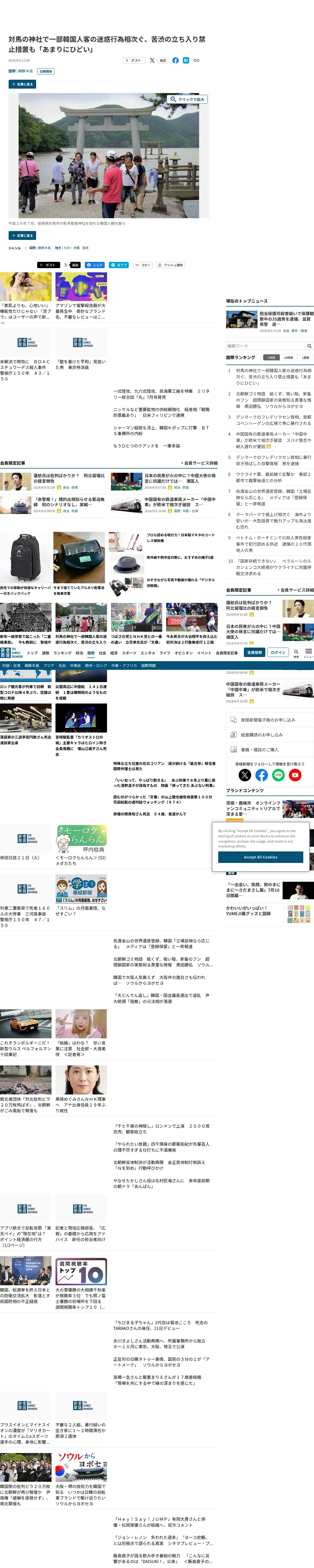Click the blue シェア Facebook button
The image size is (314, 1568).
pos(94,265)
